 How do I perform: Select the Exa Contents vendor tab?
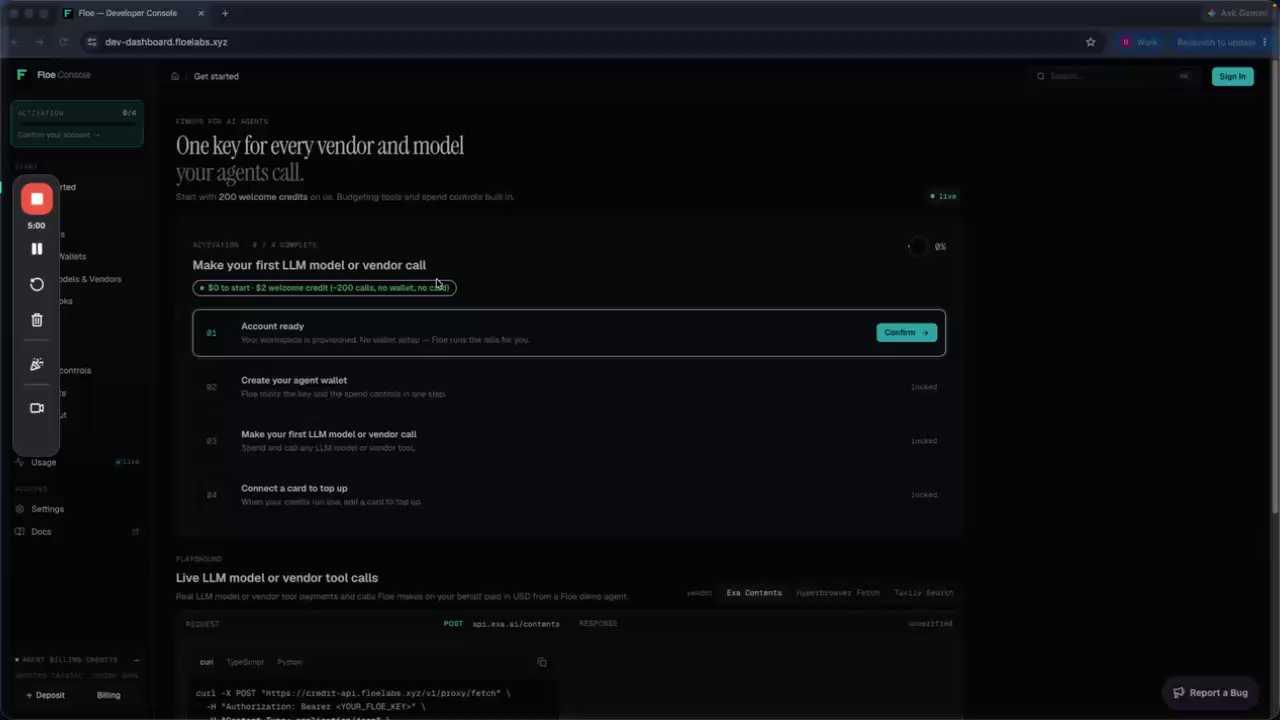pos(754,593)
